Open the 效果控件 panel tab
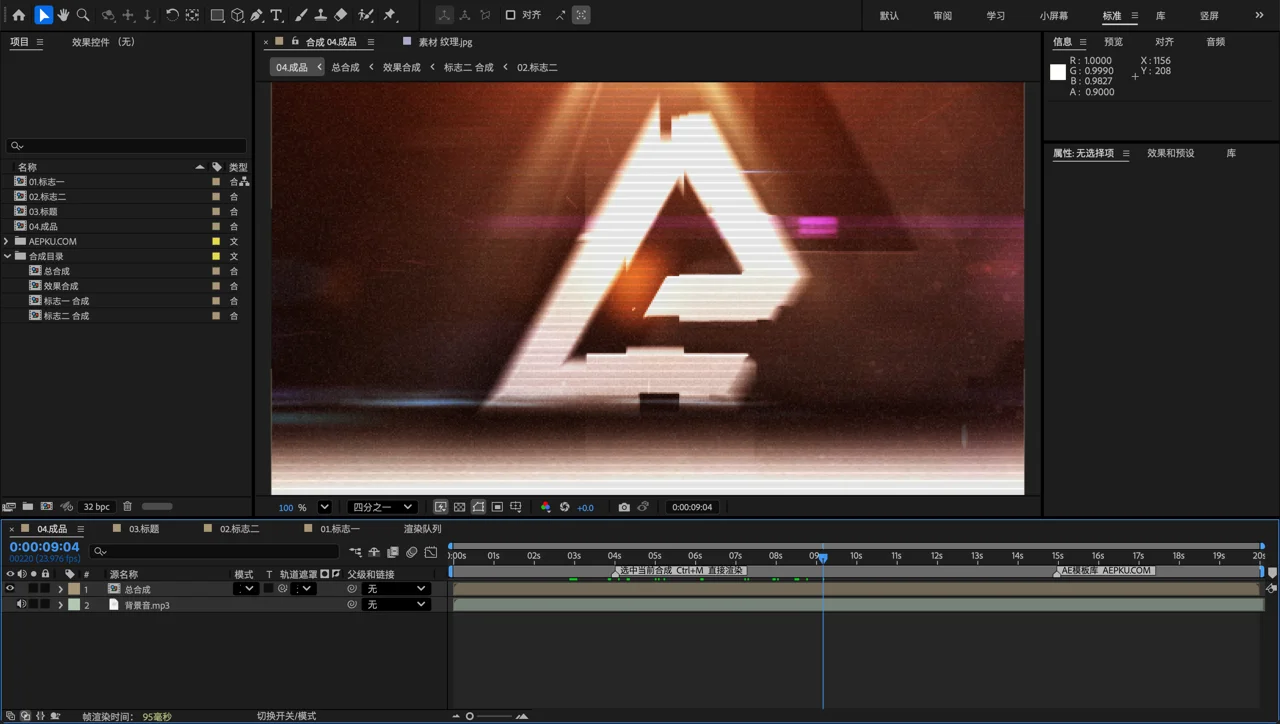 point(103,42)
